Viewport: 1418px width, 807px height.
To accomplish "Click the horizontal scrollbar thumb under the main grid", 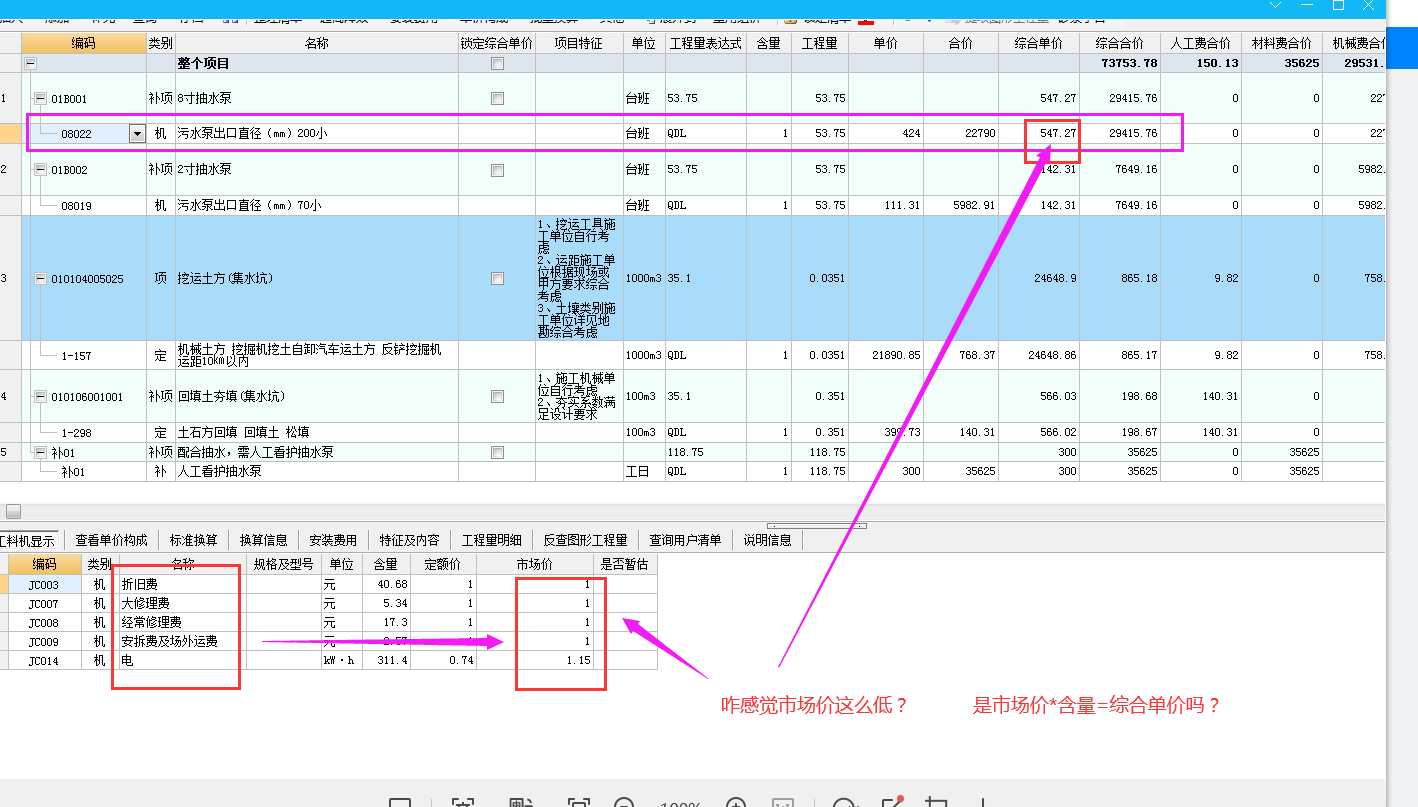I will pyautogui.click(x=14, y=511).
